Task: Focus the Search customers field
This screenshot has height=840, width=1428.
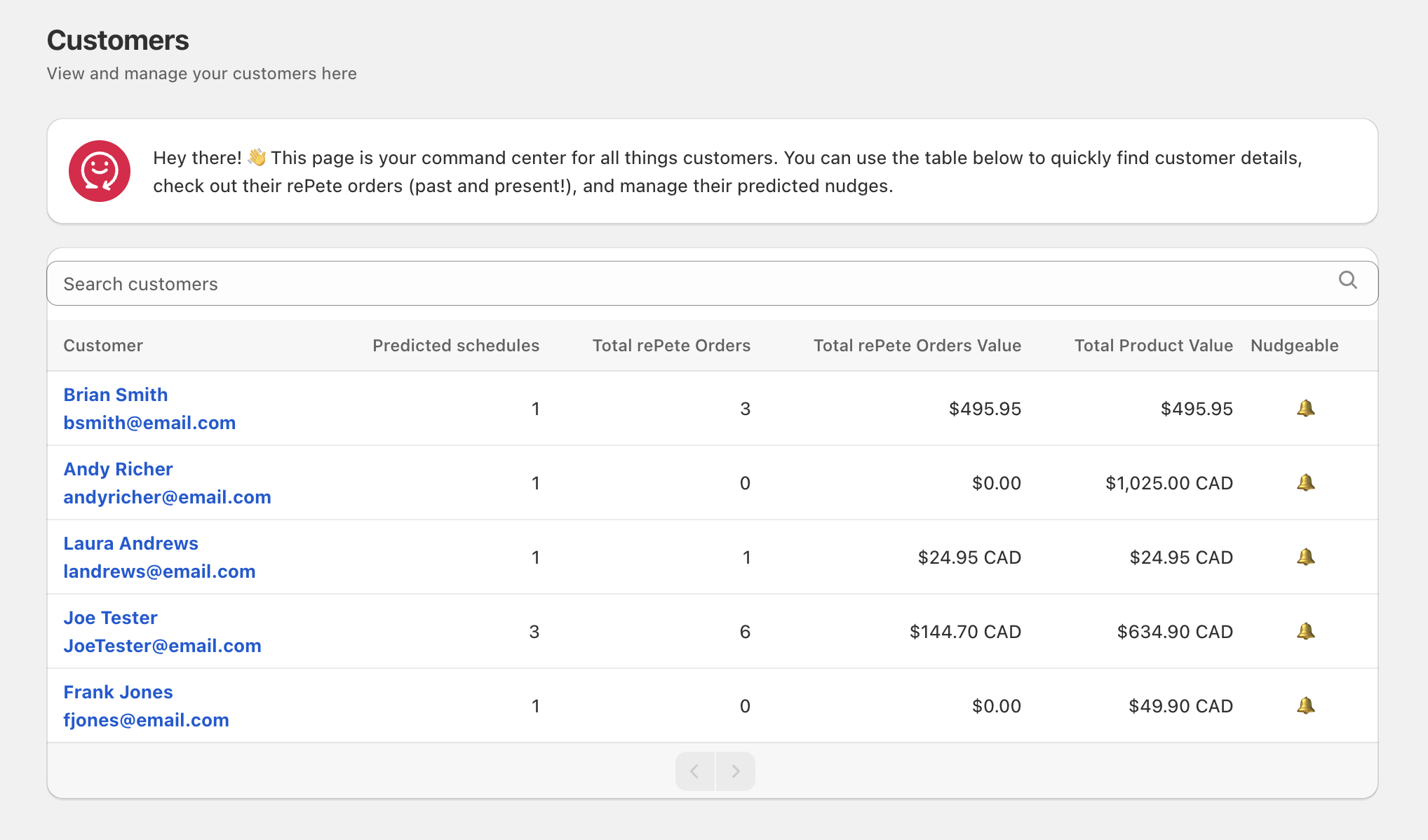Action: tap(713, 283)
